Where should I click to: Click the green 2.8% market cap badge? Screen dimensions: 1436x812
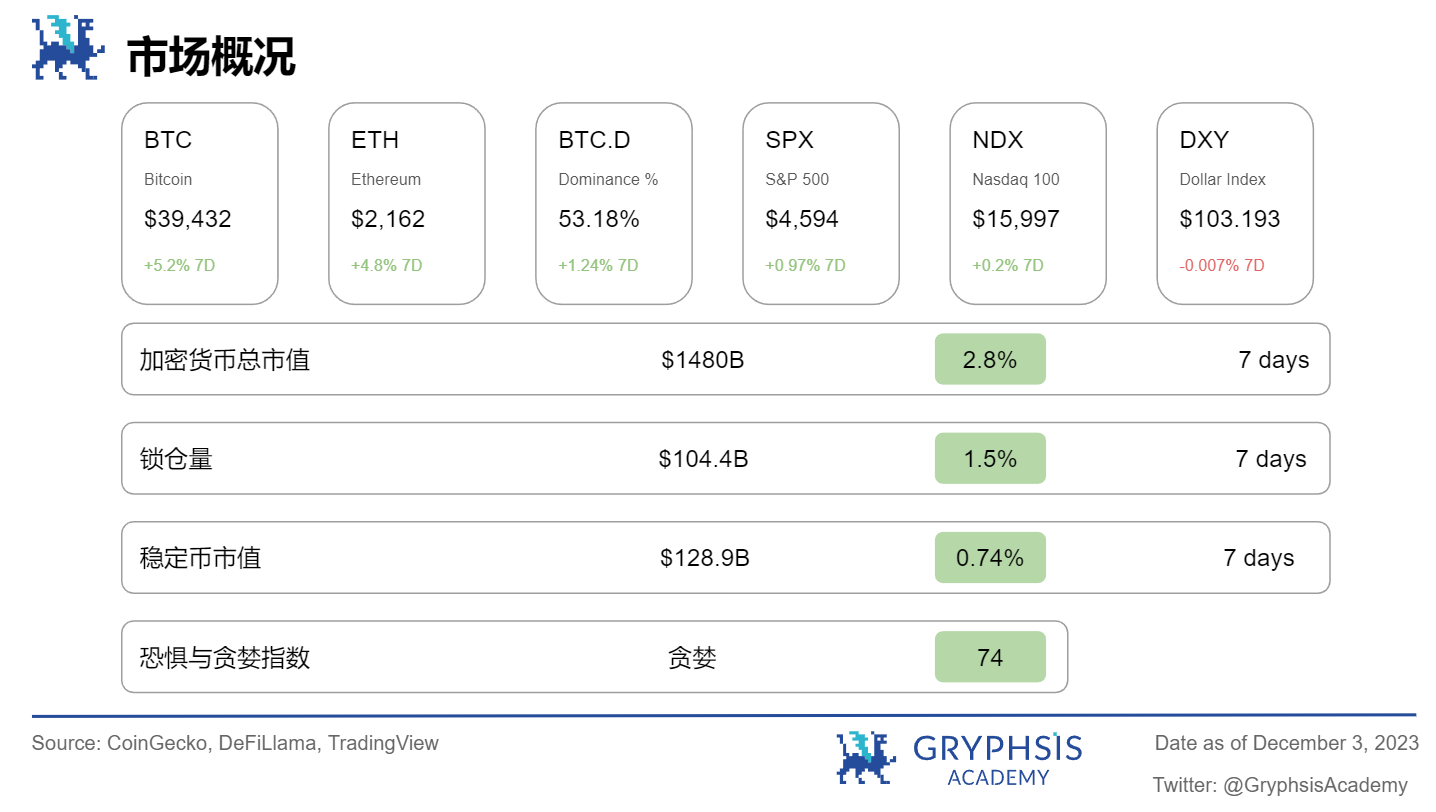coord(990,359)
